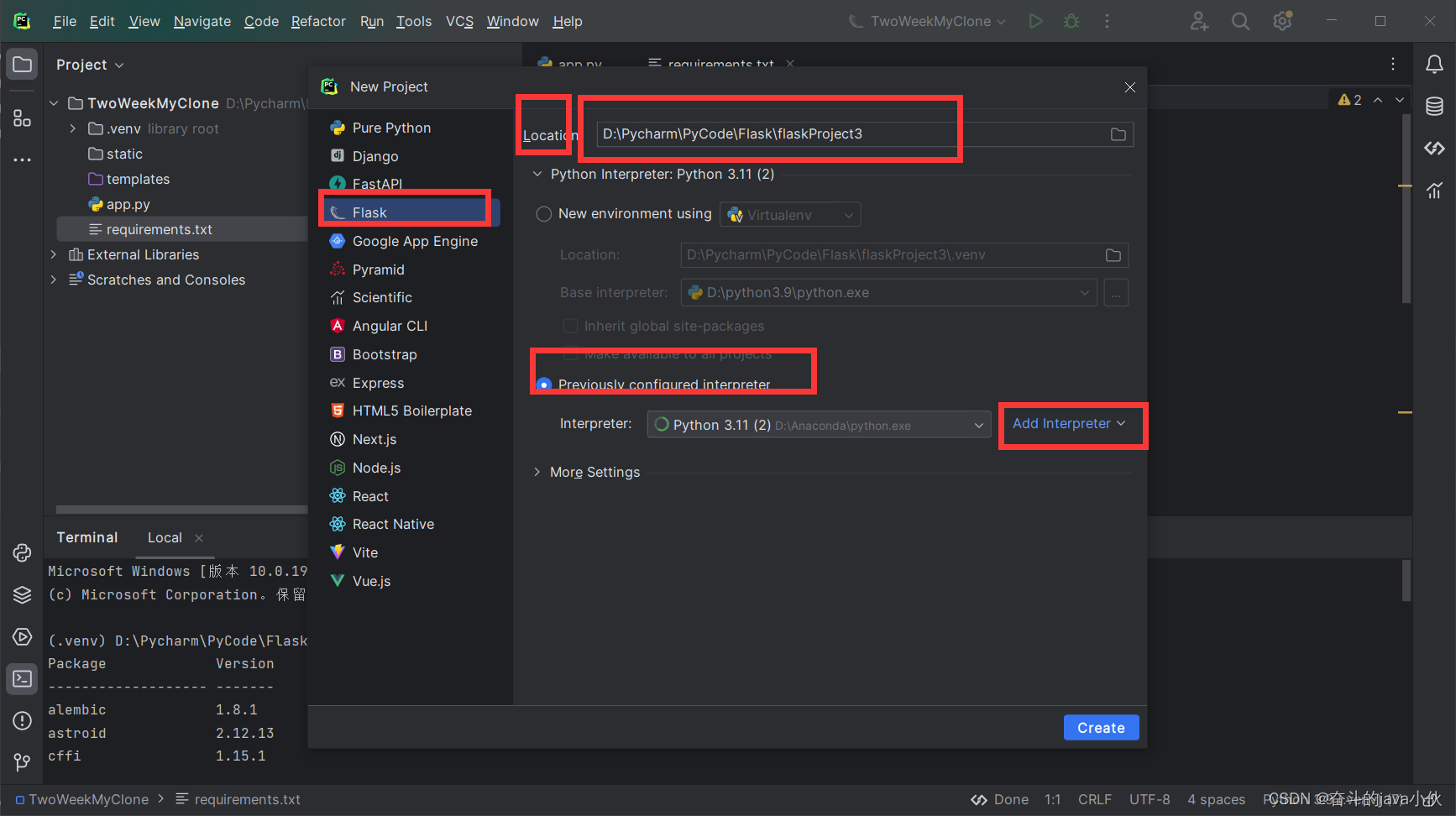Open IDE settings gear
Viewport: 1456px width, 816px height.
pos(1282,21)
